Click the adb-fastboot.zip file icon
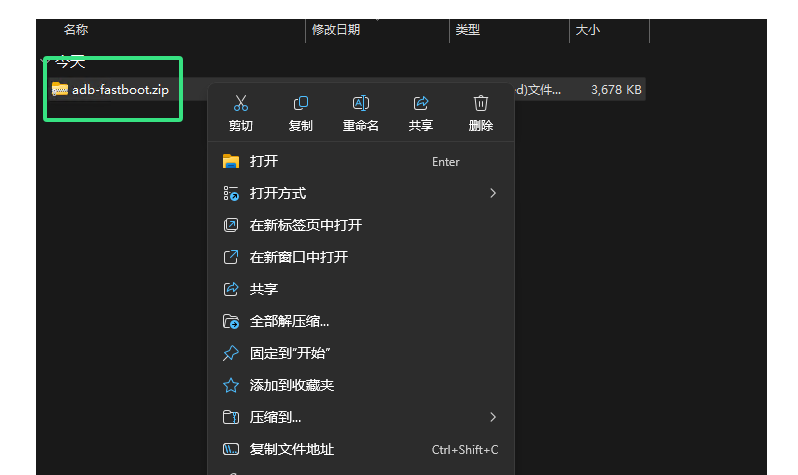The width and height of the screenshot is (798, 475). [x=60, y=90]
